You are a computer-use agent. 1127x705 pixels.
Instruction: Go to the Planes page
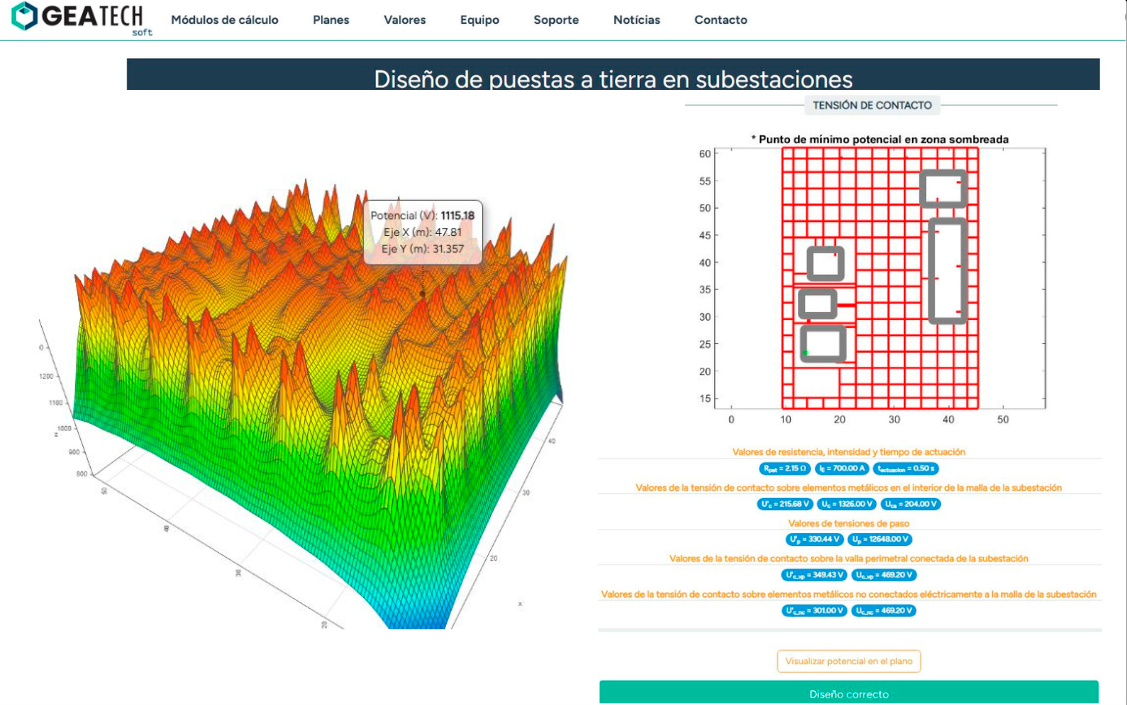[331, 20]
